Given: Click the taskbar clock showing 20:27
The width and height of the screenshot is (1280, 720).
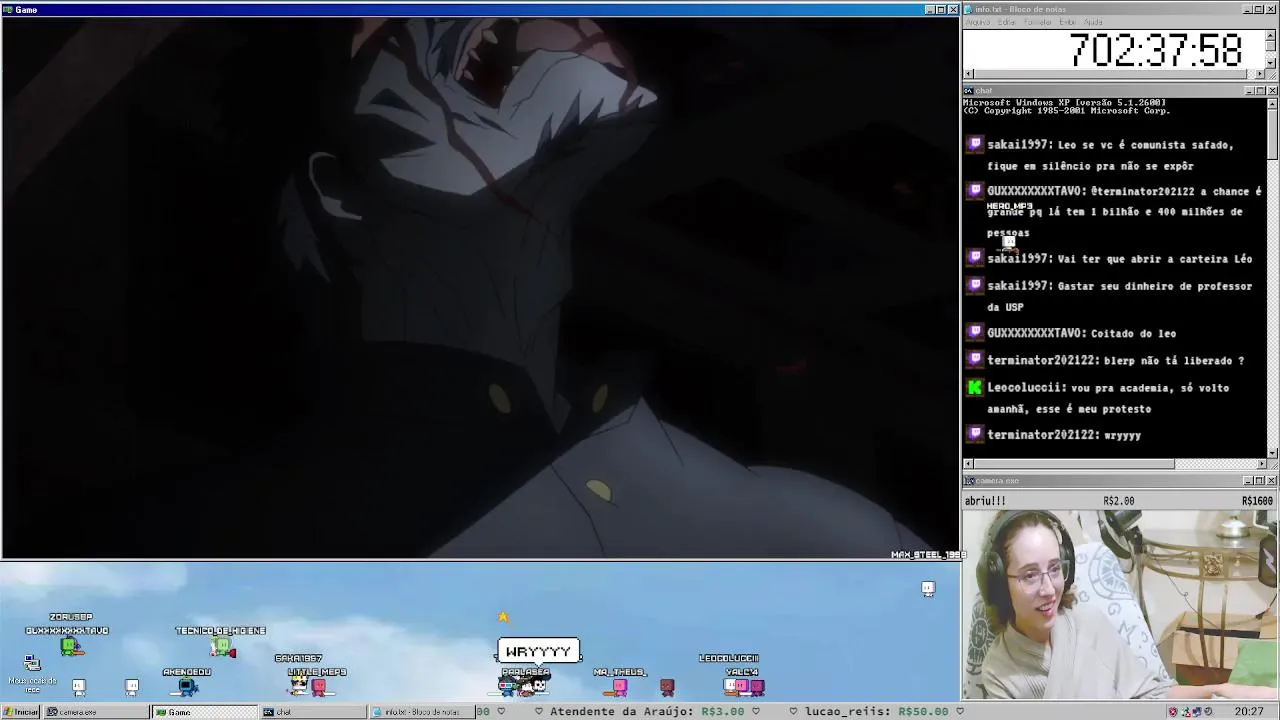Looking at the screenshot, I should click(x=1248, y=712).
